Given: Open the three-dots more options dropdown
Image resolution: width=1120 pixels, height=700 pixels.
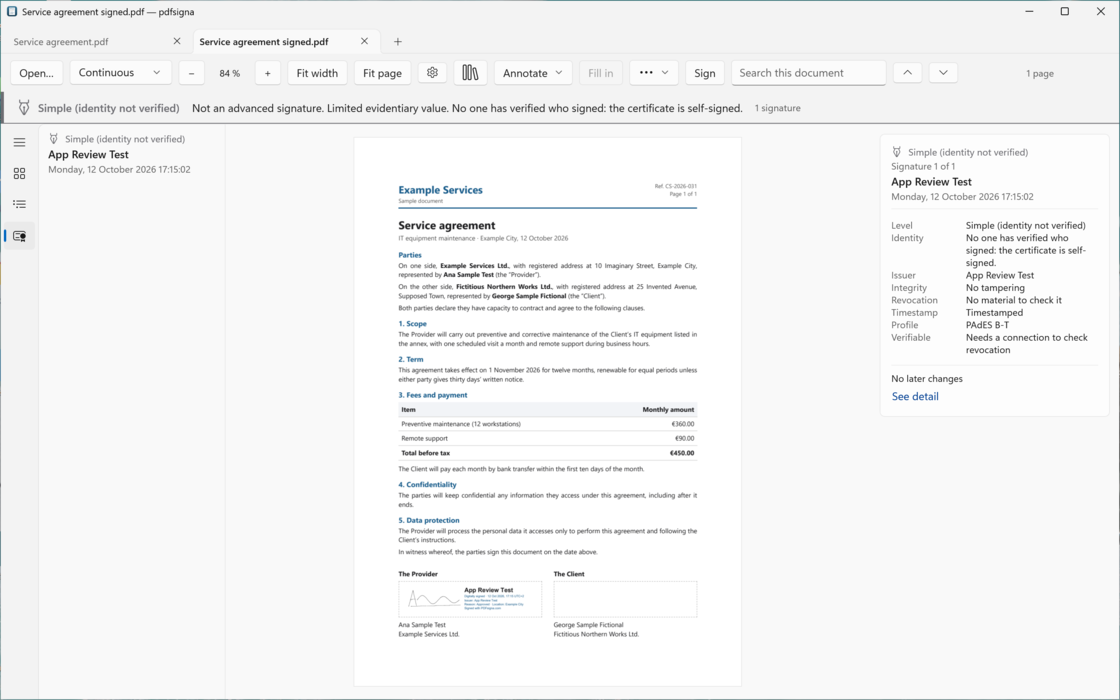Looking at the screenshot, I should (654, 73).
